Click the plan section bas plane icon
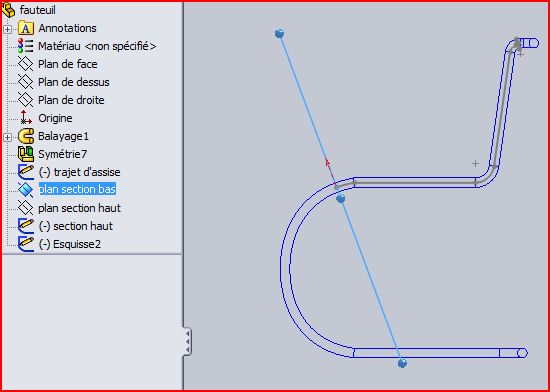 pyautogui.click(x=26, y=190)
